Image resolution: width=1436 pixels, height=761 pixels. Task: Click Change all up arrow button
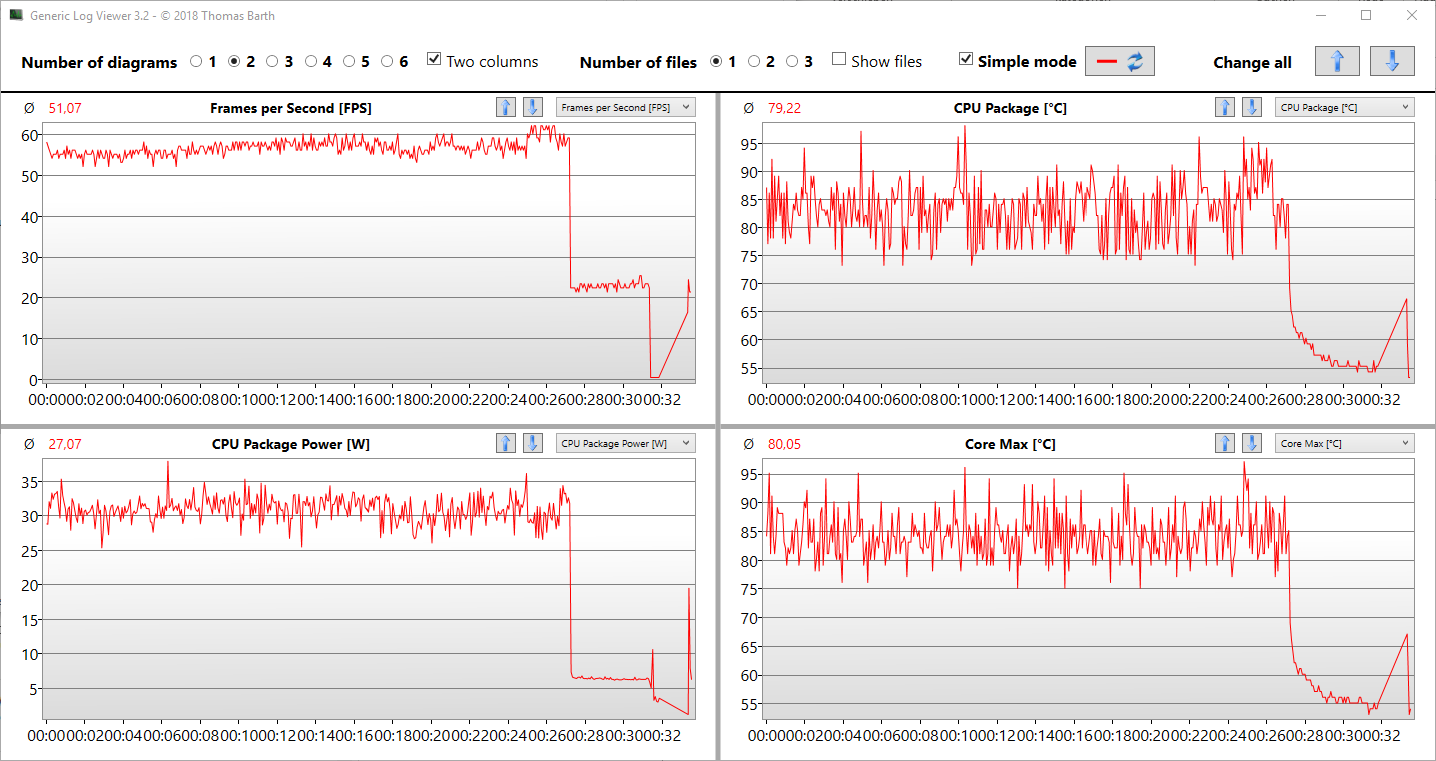[1337, 61]
